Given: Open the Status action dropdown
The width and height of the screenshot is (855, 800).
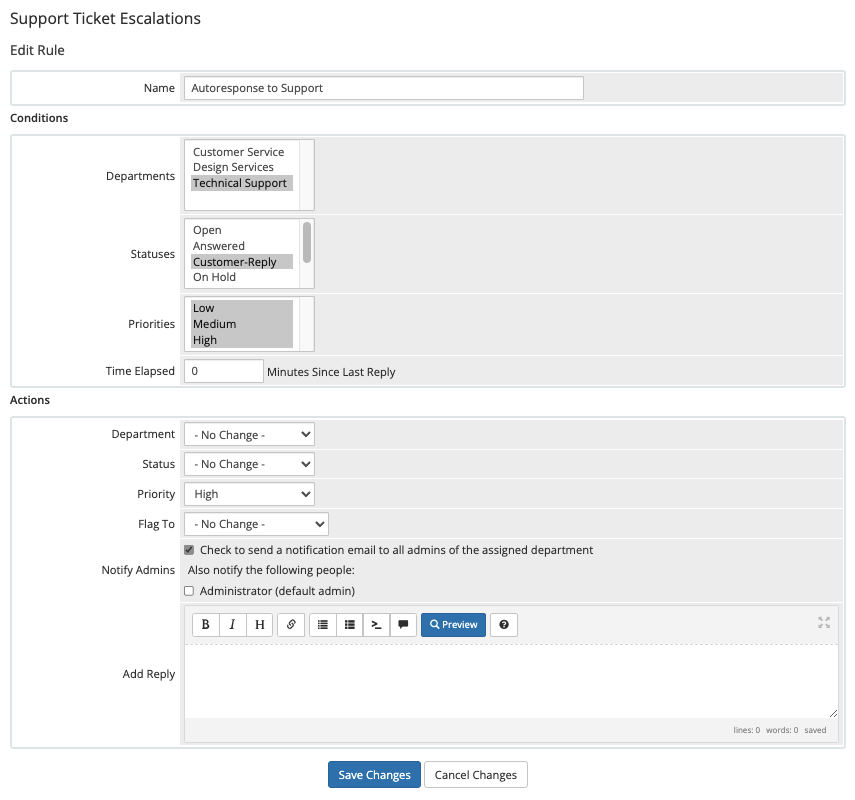Looking at the screenshot, I should 249,464.
